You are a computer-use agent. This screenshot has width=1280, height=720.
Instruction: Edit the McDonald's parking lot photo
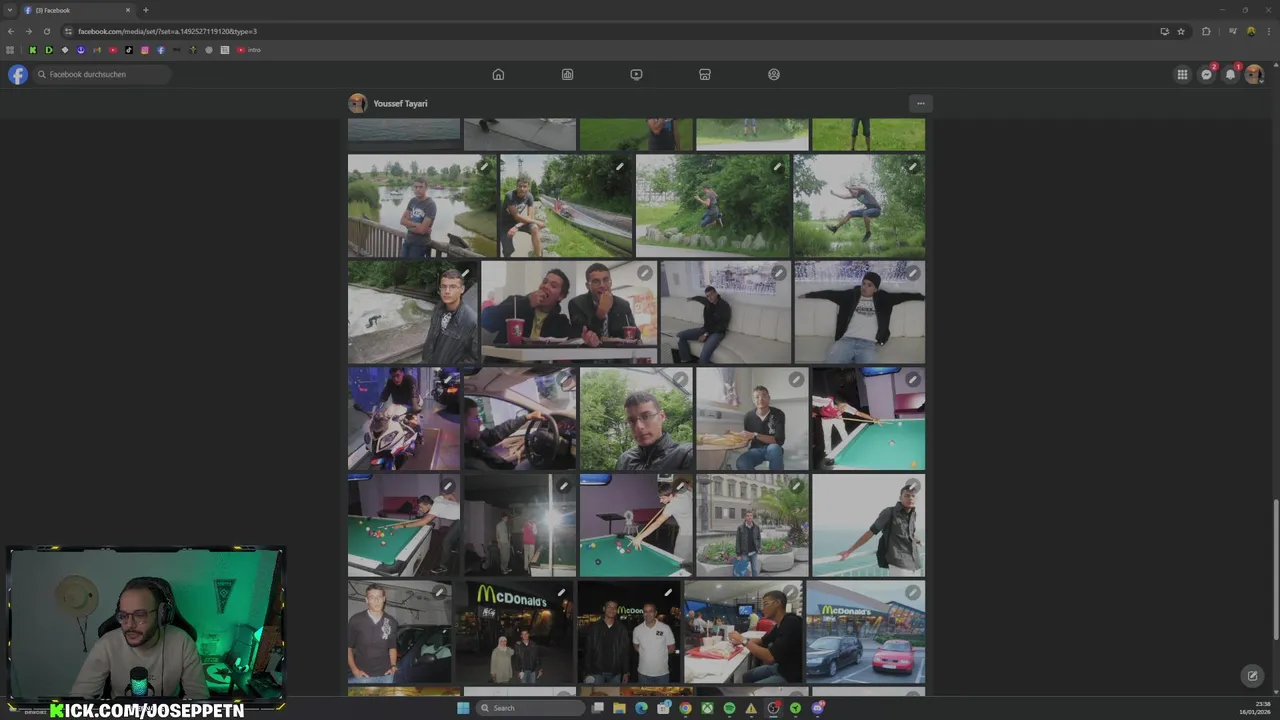tap(912, 593)
